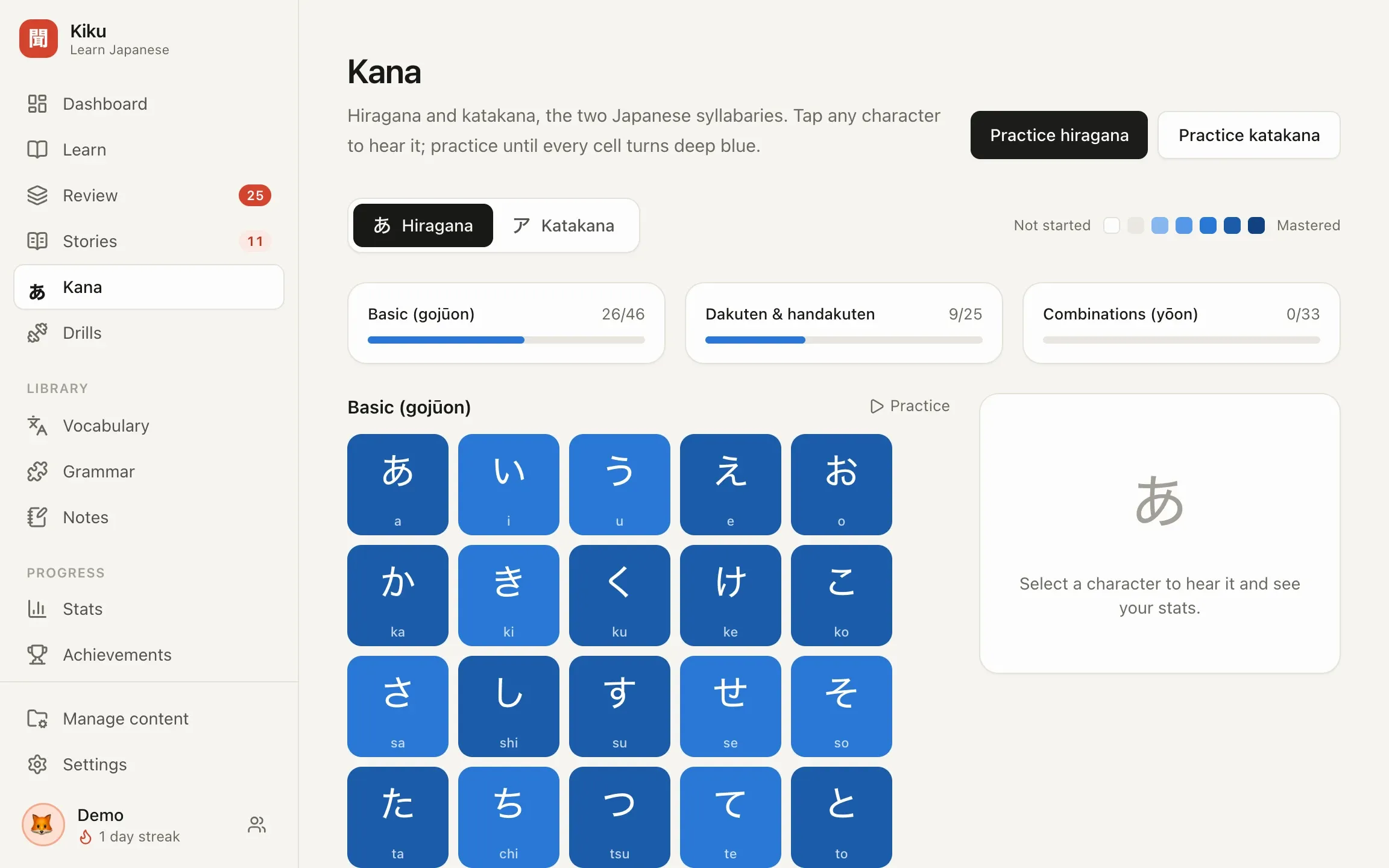This screenshot has height=868, width=1389.
Task: Click the Review count badge 25
Action: pos(255,195)
